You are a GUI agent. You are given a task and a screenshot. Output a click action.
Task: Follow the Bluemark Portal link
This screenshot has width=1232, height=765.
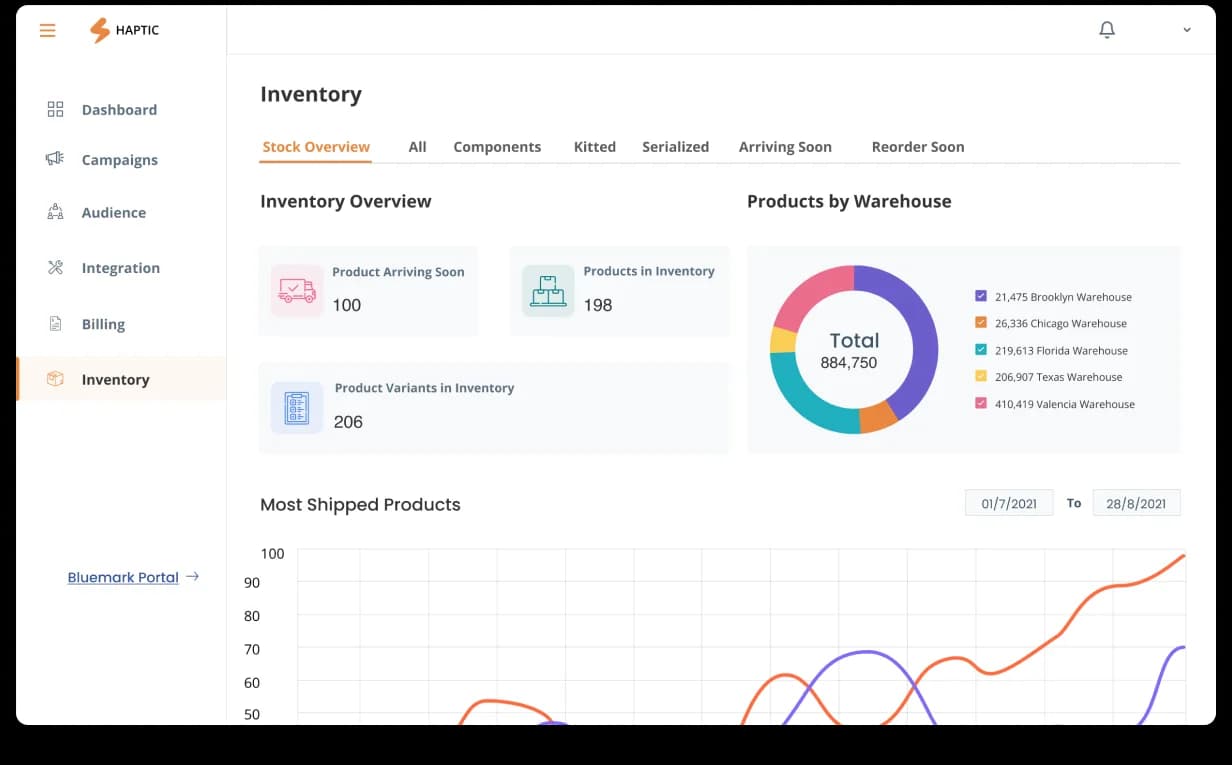[x=123, y=577]
